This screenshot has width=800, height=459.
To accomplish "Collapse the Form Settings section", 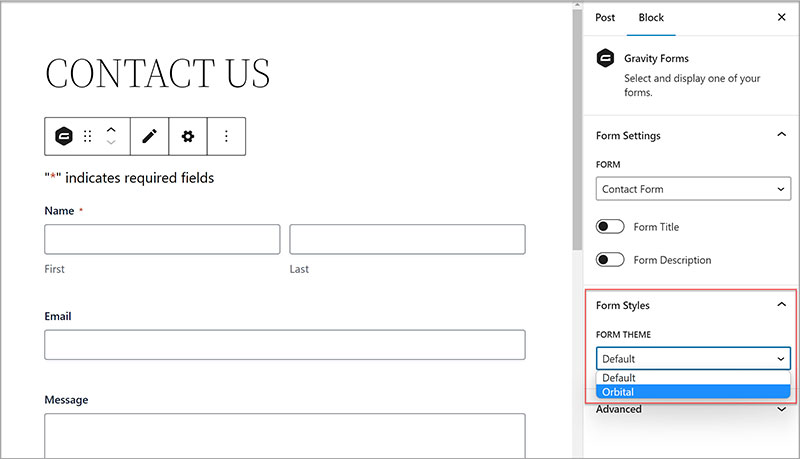I will [x=781, y=135].
